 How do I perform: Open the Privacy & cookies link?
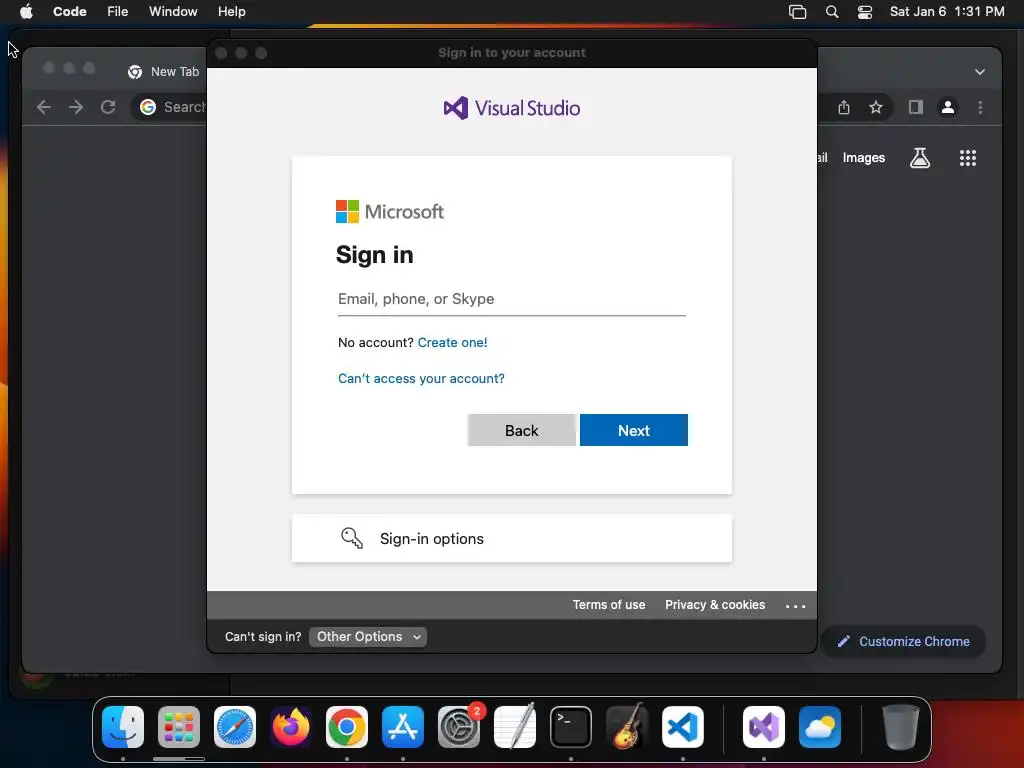(715, 605)
